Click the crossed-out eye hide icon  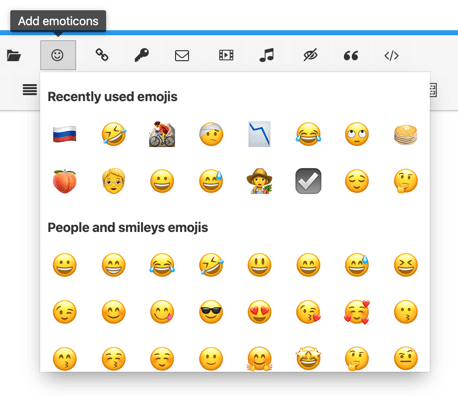[310, 55]
